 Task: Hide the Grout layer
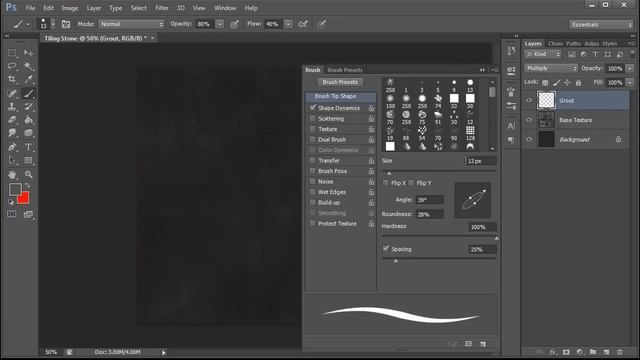pyautogui.click(x=529, y=100)
